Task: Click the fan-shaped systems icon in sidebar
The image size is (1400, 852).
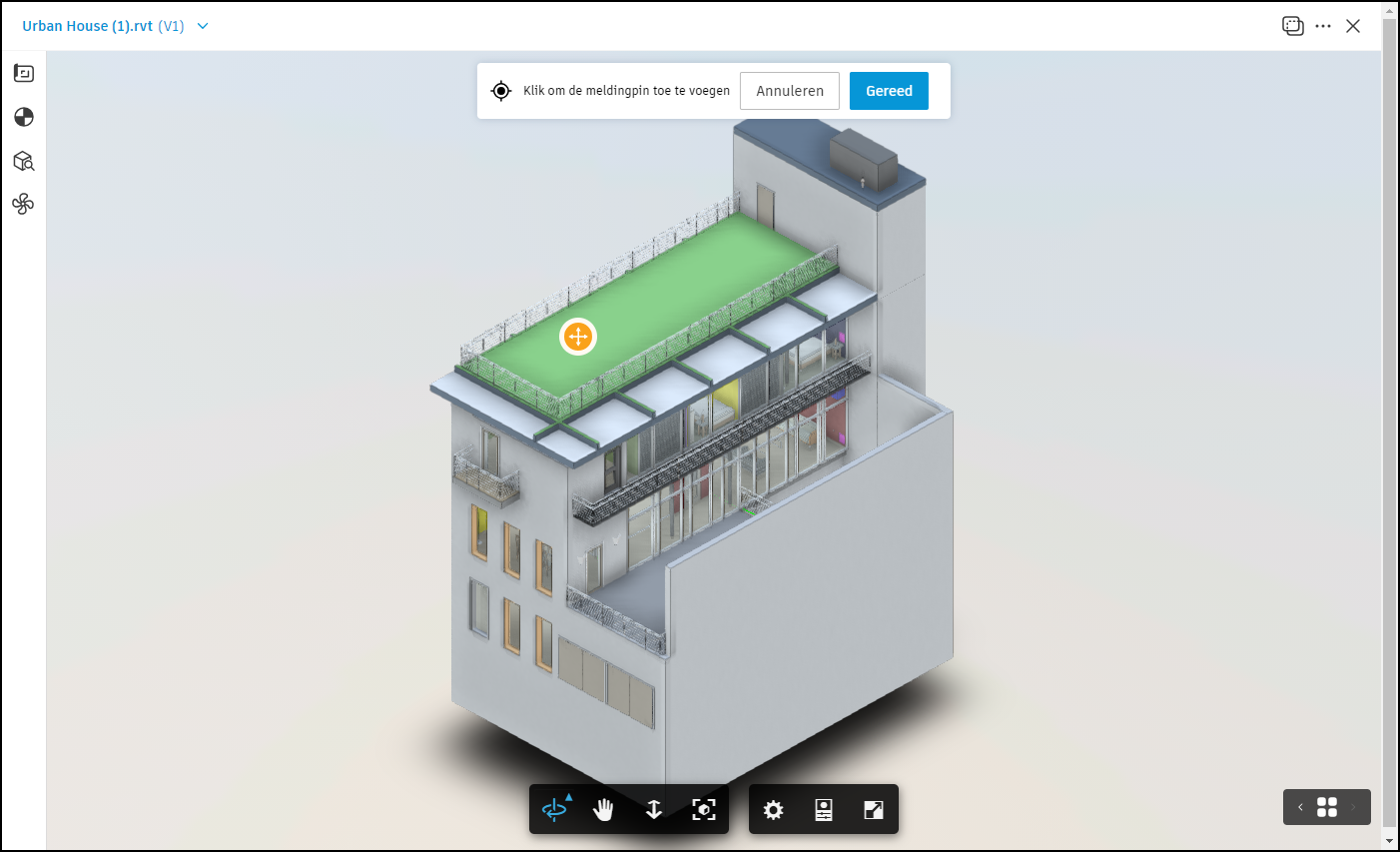Action: (23, 205)
